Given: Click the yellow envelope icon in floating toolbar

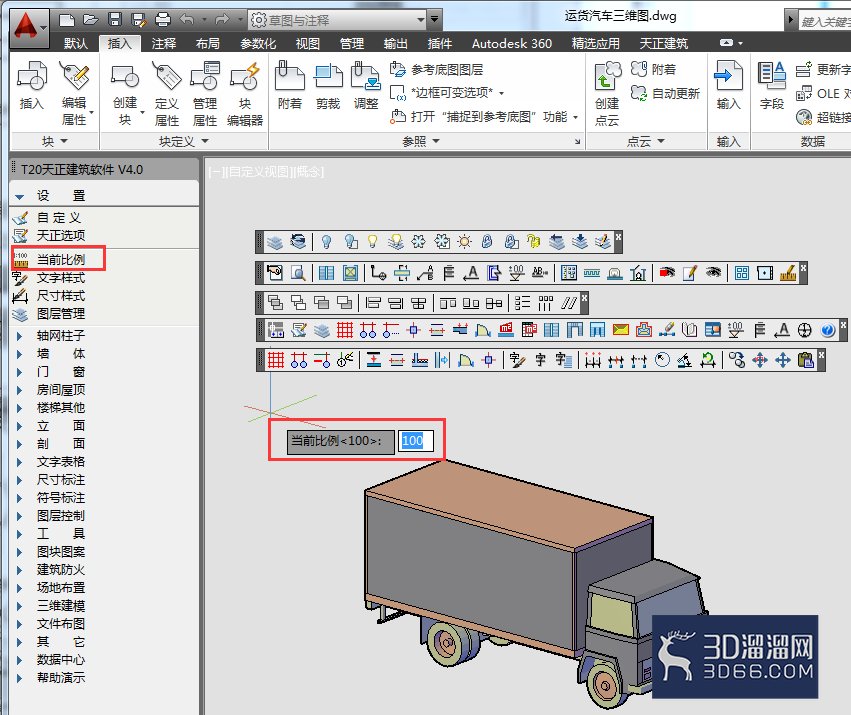Looking at the screenshot, I should click(620, 330).
